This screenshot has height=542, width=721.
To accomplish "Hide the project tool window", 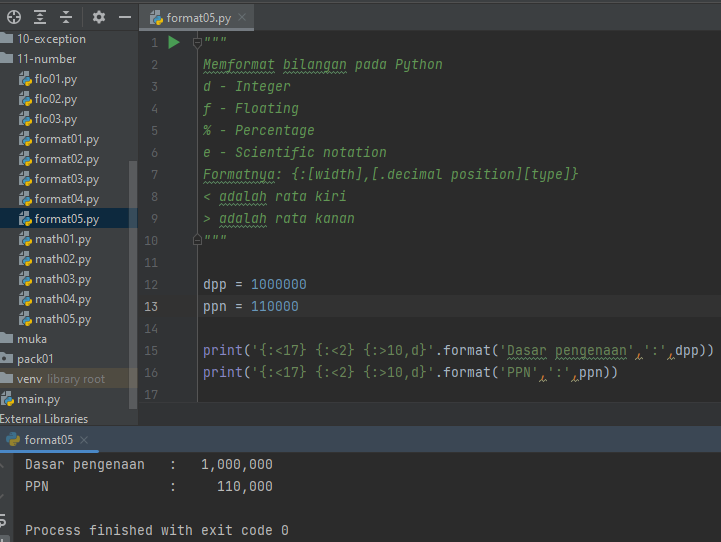I will [x=125, y=17].
